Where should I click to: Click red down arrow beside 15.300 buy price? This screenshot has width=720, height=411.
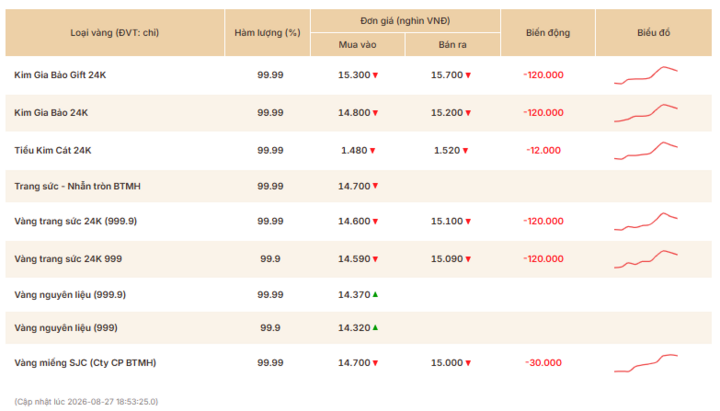coord(375,75)
